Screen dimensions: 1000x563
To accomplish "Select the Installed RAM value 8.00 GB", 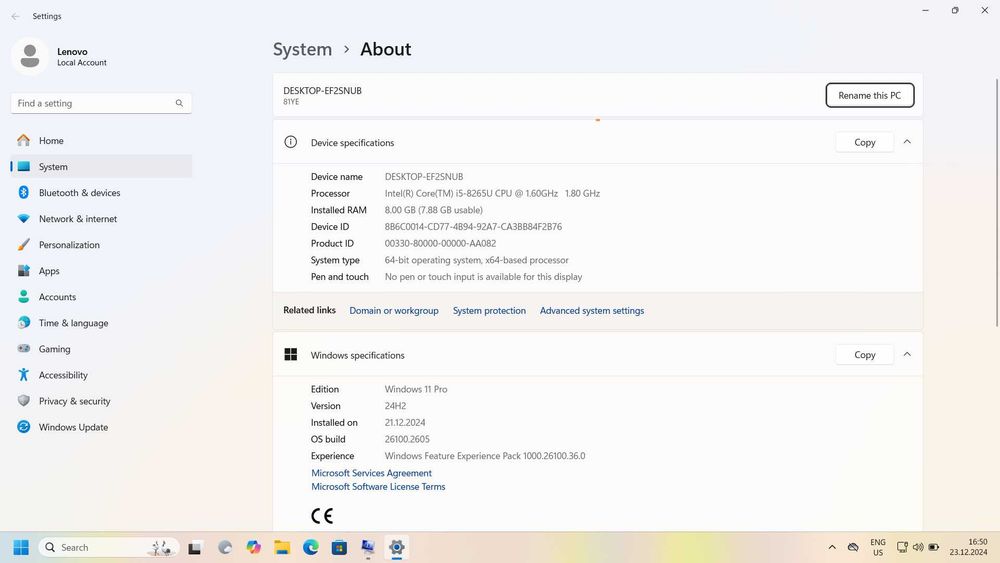I will pyautogui.click(x=434, y=210).
